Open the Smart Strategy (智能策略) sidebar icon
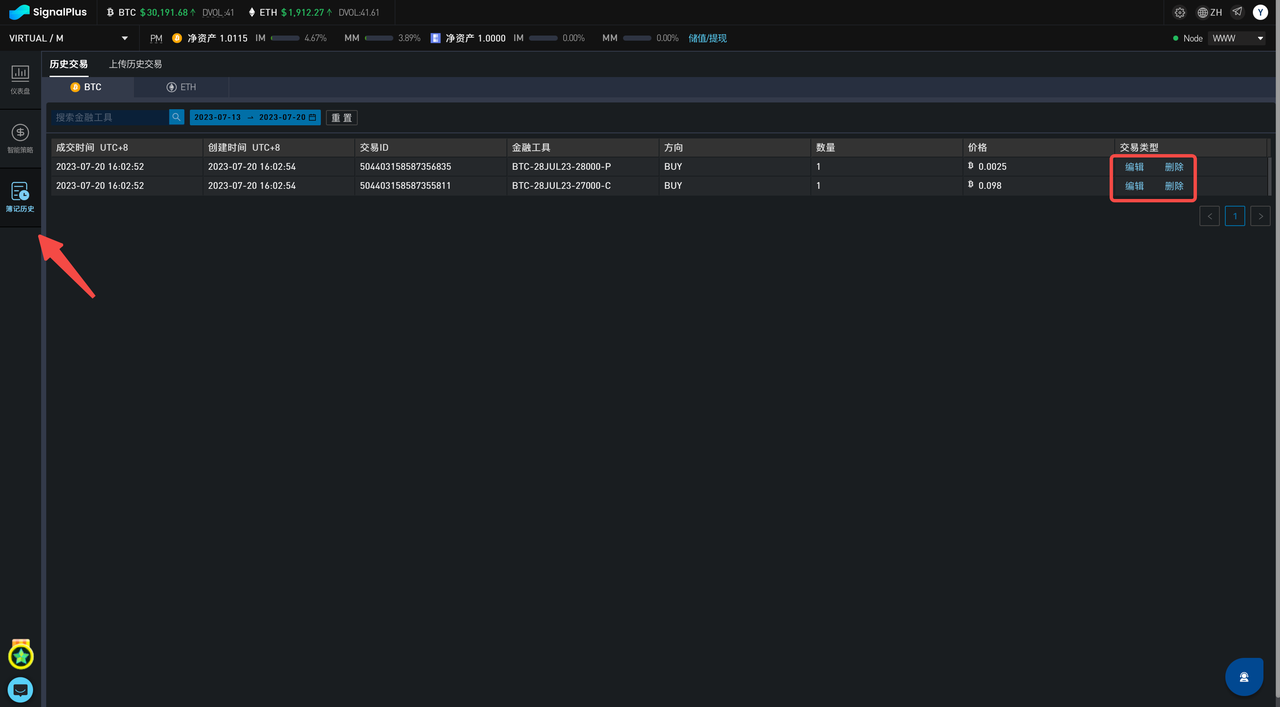This screenshot has height=707, width=1280. (x=20, y=137)
